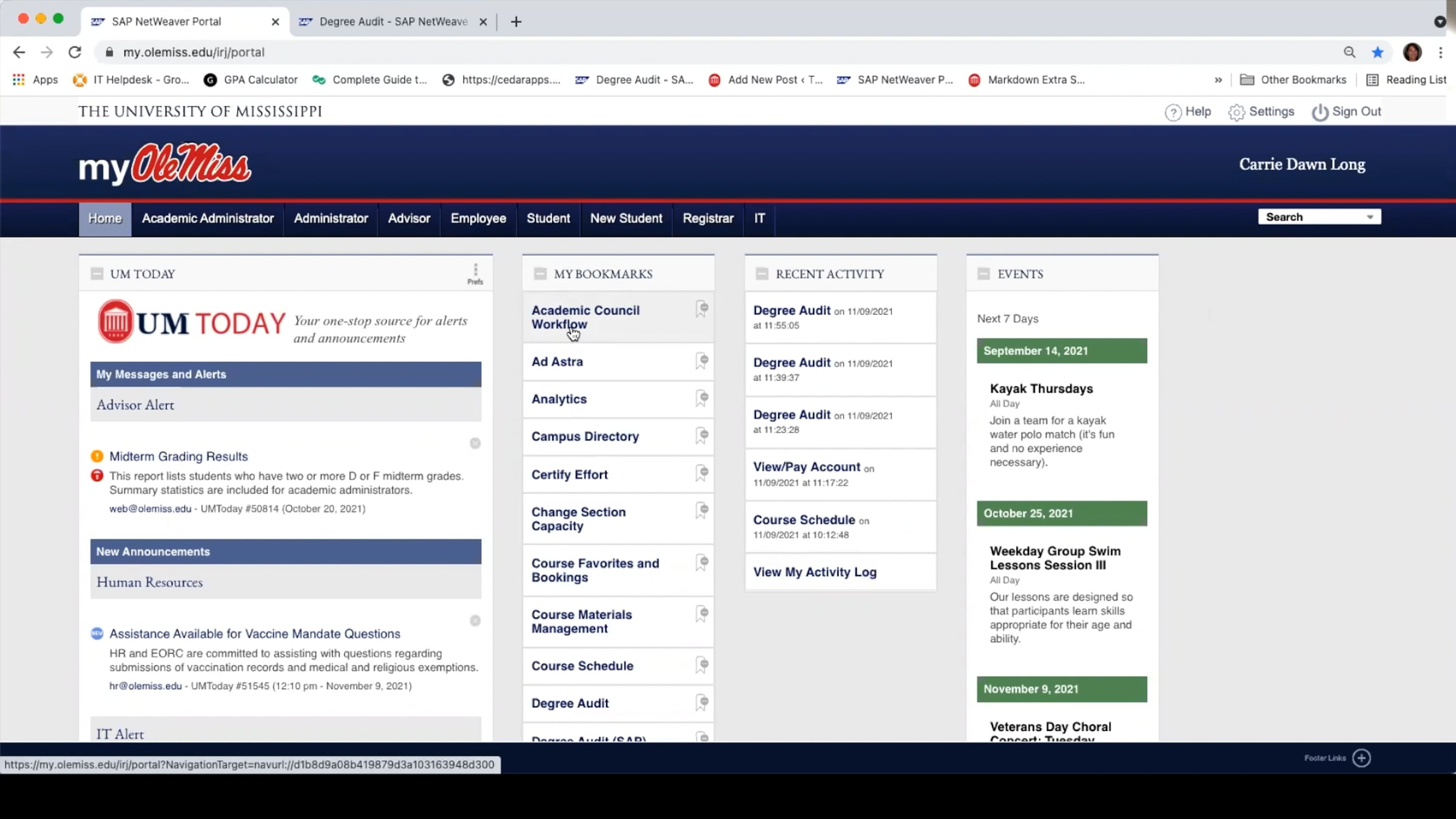
Task: Open the Chrome profile avatar
Action: point(1412,52)
